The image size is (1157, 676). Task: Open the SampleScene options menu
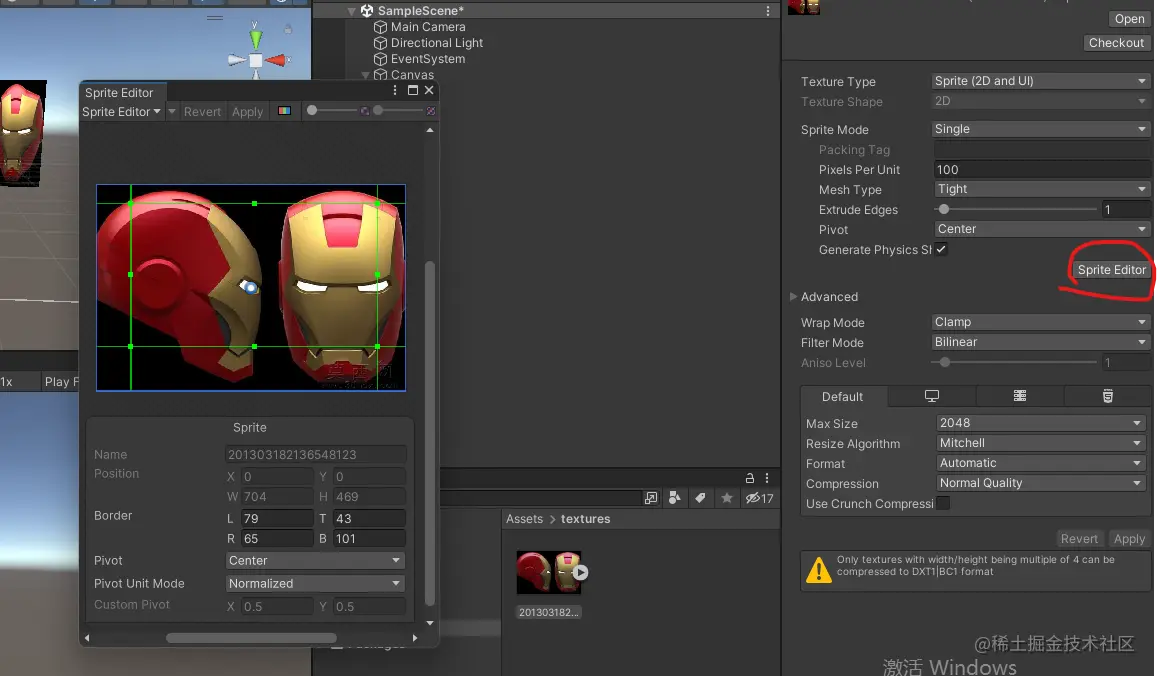click(x=768, y=10)
